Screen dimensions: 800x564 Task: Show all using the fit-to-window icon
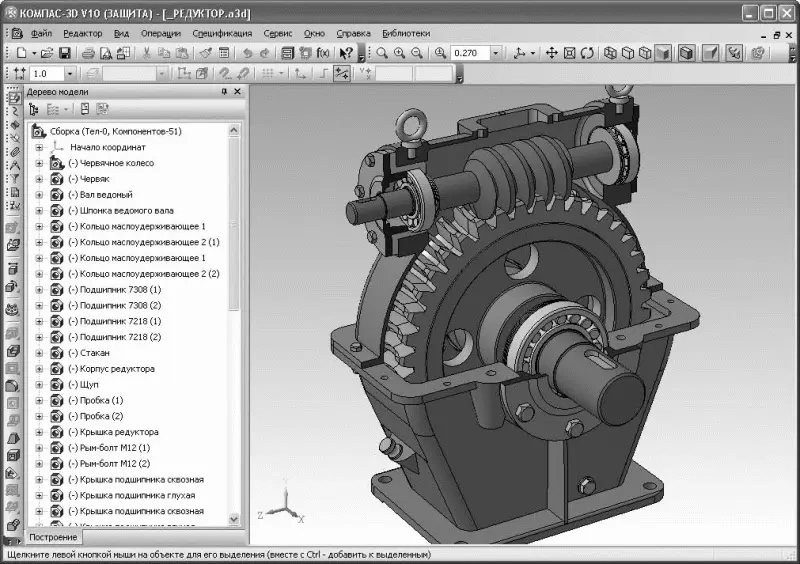tap(569, 53)
